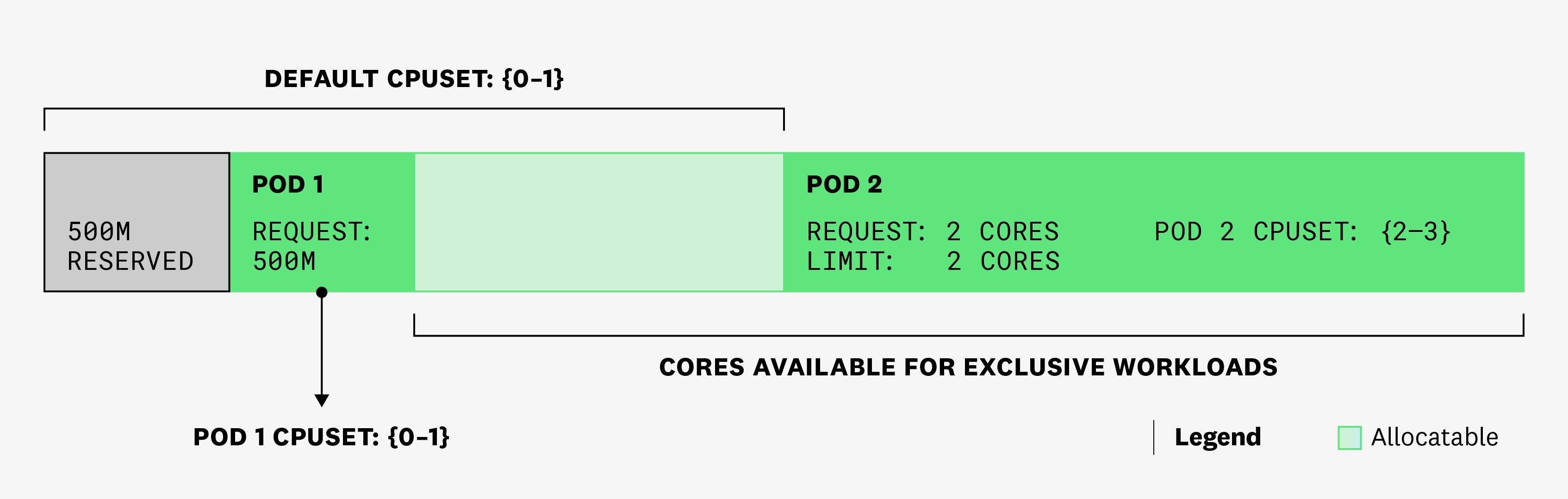The width and height of the screenshot is (1568, 499).
Task: Click the Legend heading
Action: pos(1217,437)
